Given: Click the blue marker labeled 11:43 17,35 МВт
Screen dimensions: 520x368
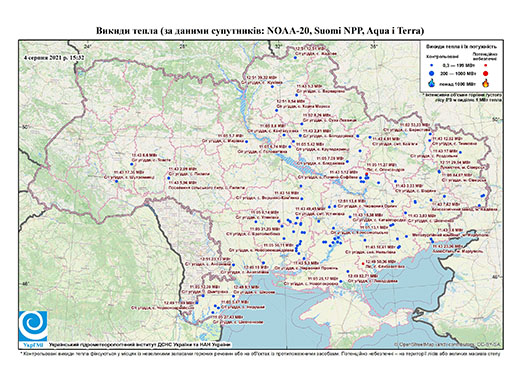Looking at the screenshot, I should pyautogui.click(x=117, y=181).
